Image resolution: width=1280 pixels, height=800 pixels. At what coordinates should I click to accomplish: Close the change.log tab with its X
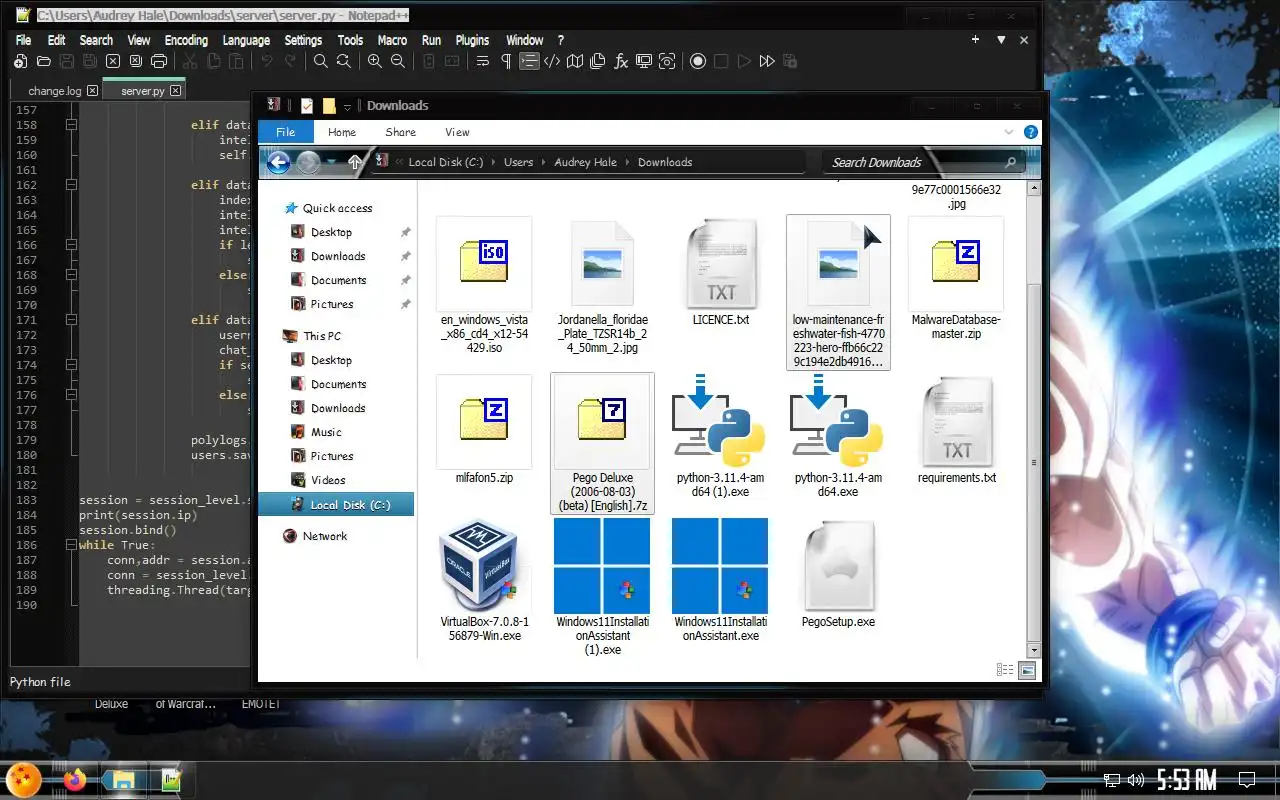tap(92, 91)
